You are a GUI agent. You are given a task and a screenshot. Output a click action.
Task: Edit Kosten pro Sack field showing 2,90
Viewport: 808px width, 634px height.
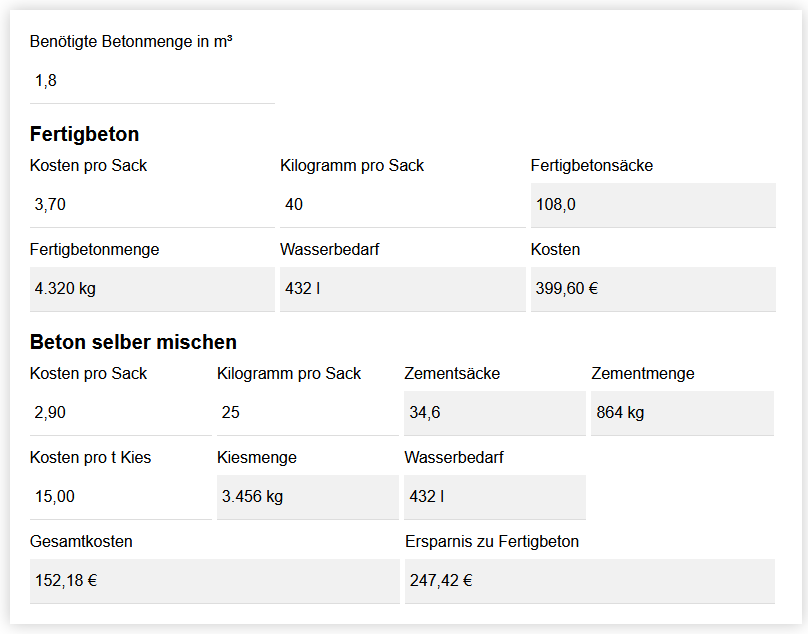point(120,413)
